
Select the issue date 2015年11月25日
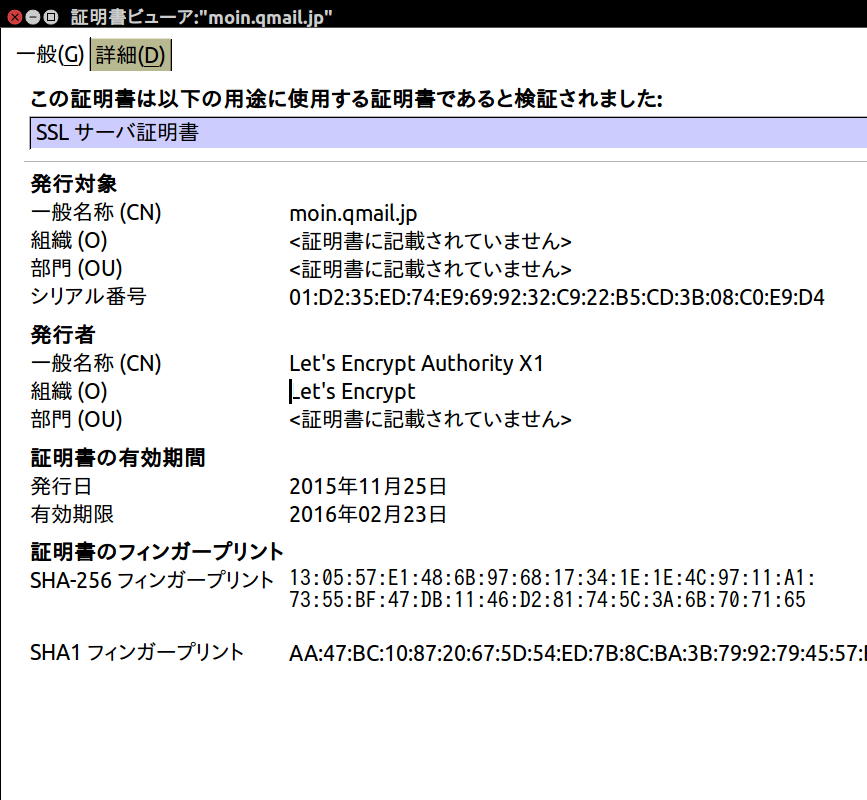click(368, 487)
